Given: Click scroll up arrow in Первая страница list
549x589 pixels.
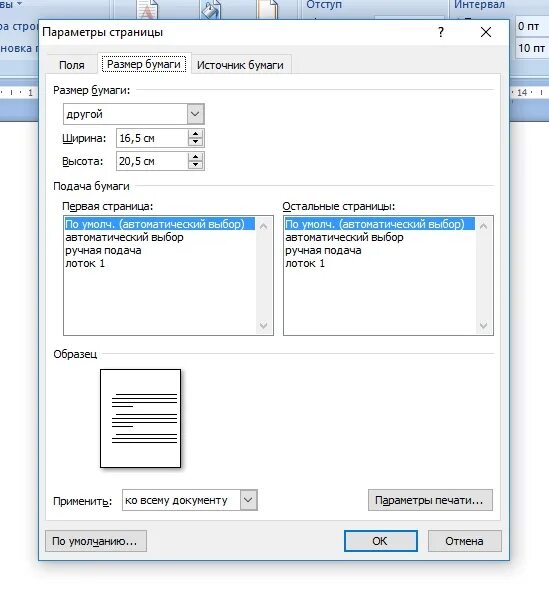Looking at the screenshot, I should [x=264, y=226].
